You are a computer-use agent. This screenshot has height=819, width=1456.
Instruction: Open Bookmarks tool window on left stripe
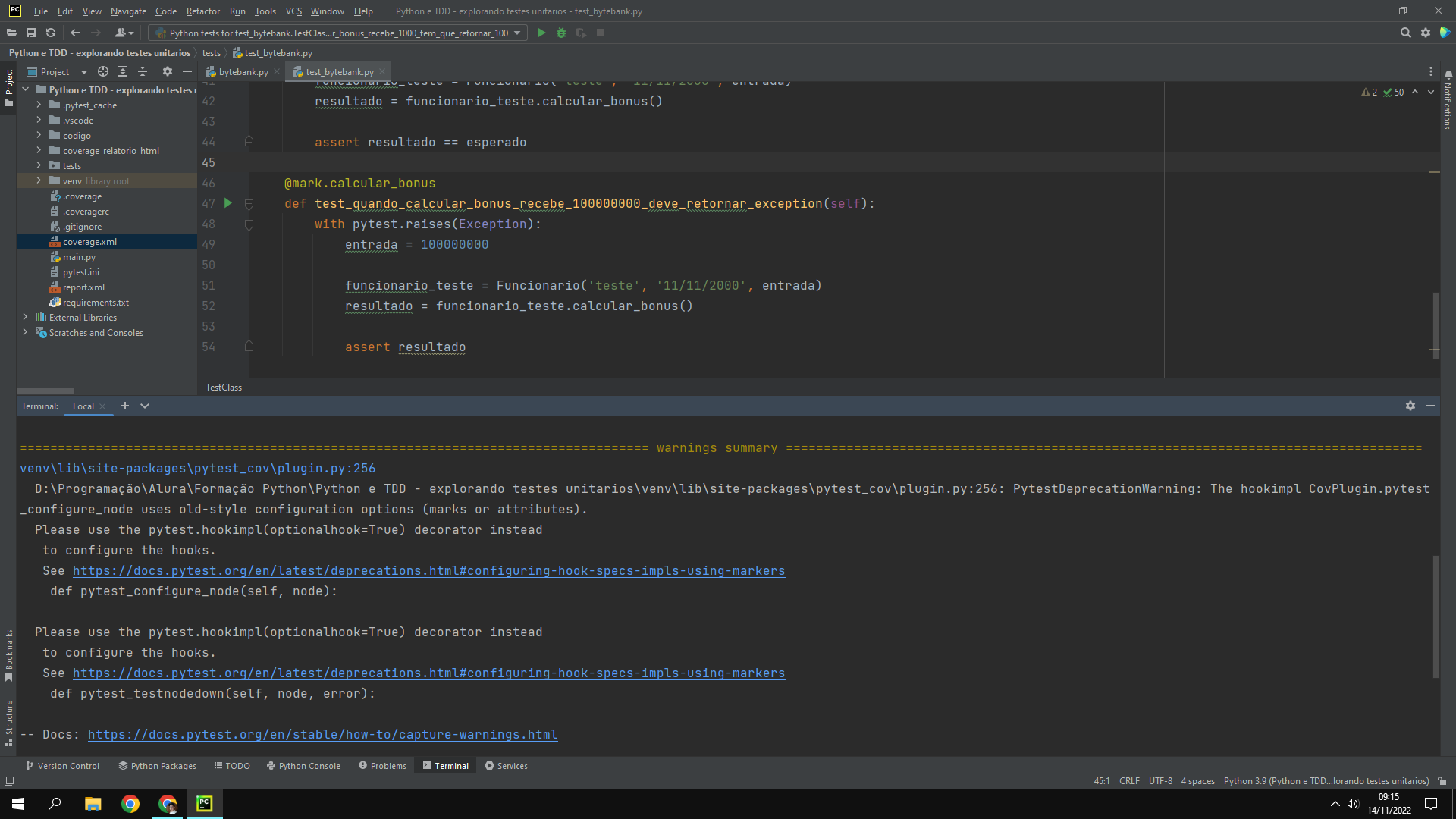coord(8,655)
